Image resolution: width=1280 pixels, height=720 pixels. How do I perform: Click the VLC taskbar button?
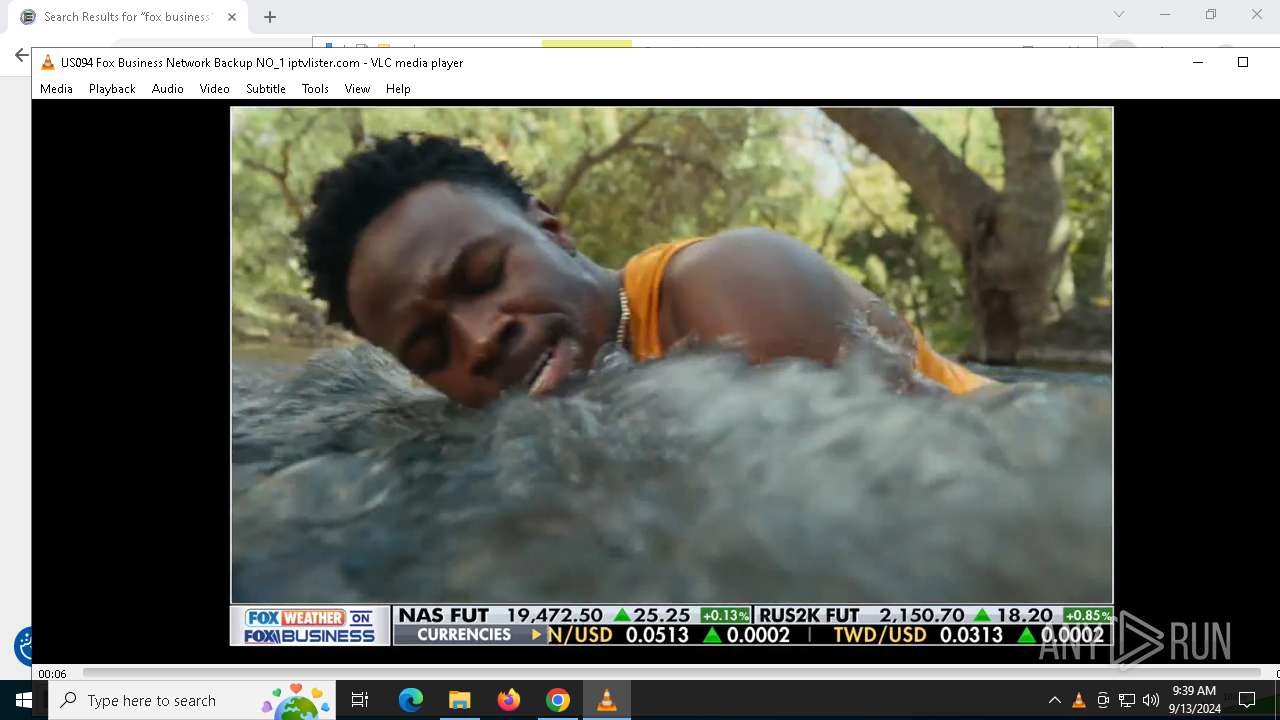pos(606,700)
